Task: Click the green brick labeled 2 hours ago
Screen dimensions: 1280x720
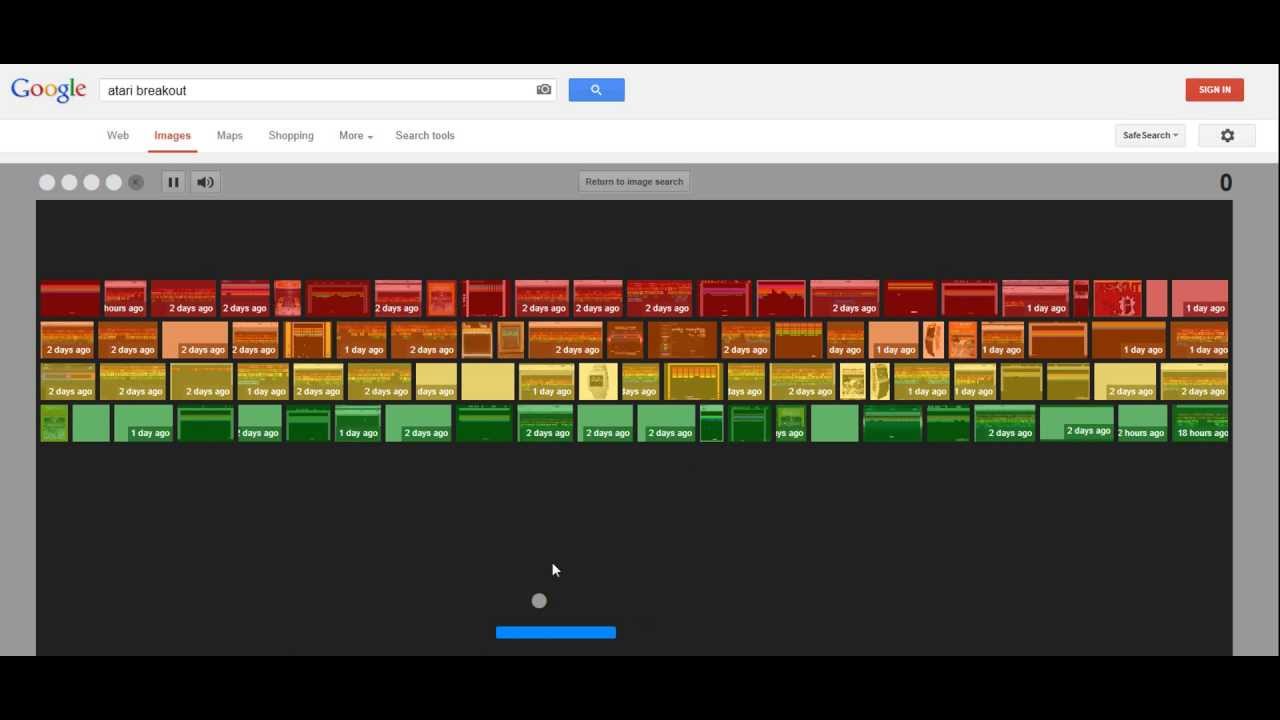Action: pyautogui.click(x=1142, y=423)
